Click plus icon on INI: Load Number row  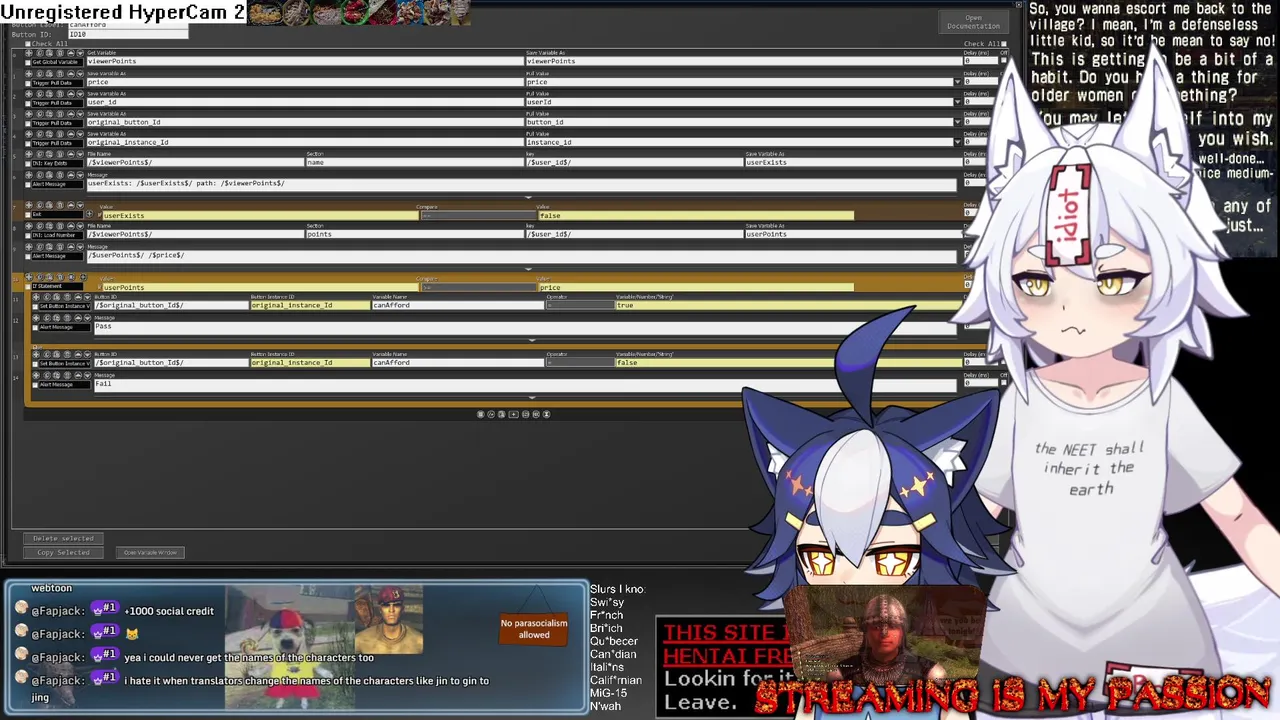coord(28,226)
